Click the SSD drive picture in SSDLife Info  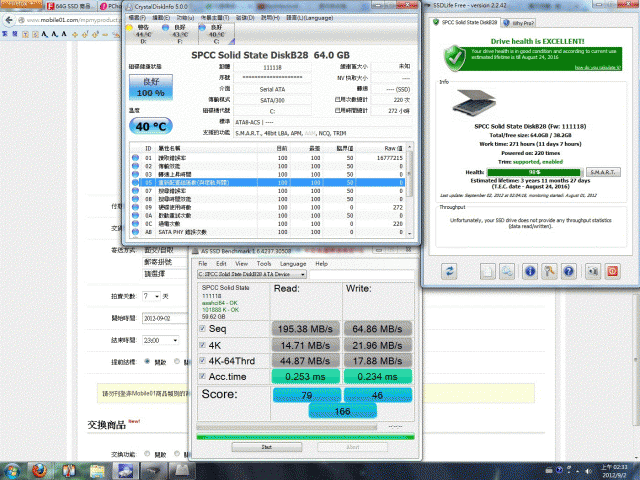pos(473,102)
